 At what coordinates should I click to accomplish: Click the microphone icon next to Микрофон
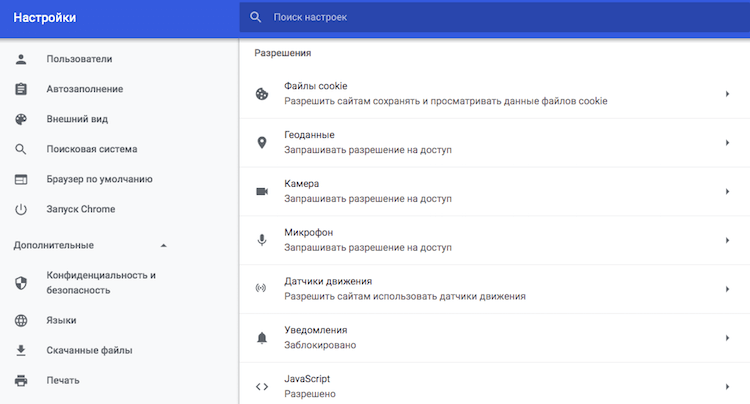[x=262, y=240]
